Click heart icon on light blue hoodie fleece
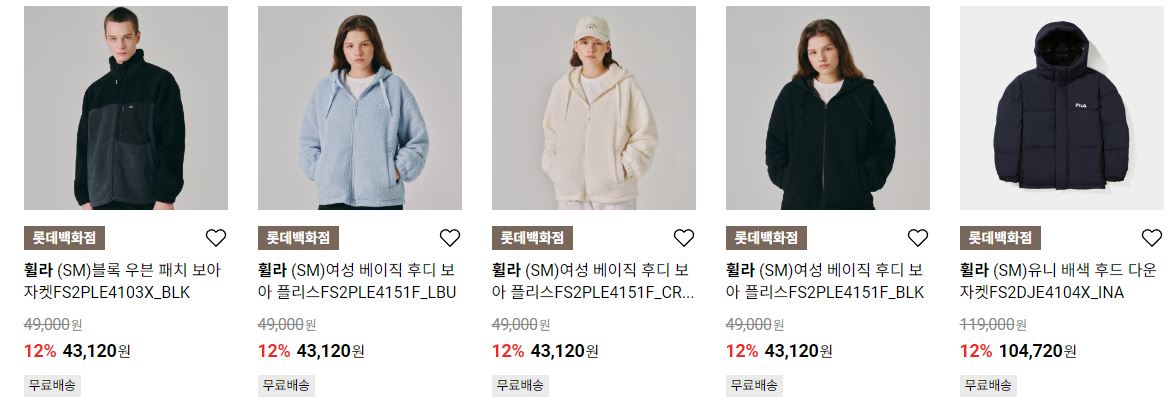The width and height of the screenshot is (1174, 418). [x=449, y=238]
